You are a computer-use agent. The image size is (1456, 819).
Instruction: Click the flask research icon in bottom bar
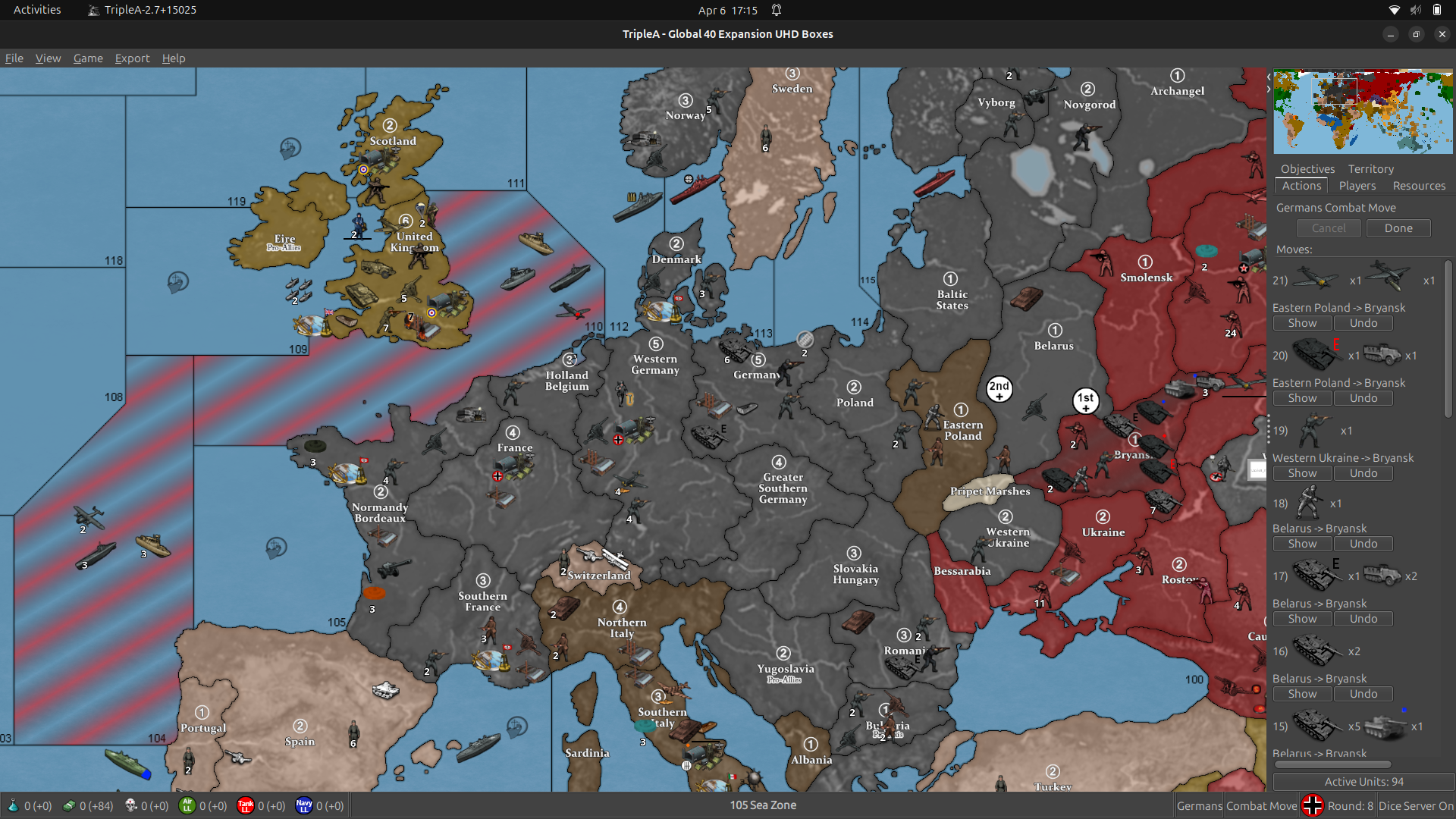(x=12, y=806)
